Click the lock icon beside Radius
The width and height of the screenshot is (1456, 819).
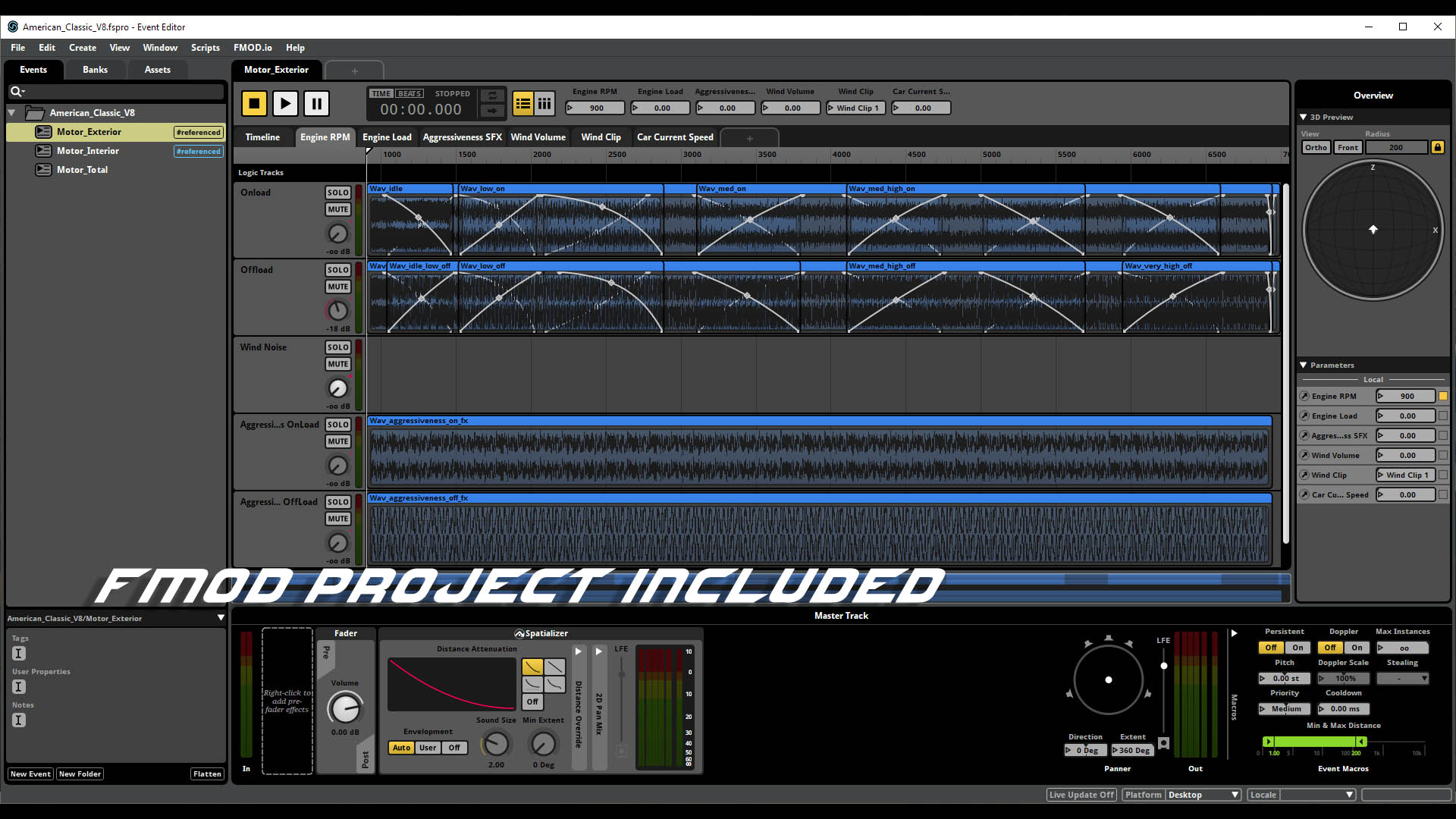coord(1437,147)
